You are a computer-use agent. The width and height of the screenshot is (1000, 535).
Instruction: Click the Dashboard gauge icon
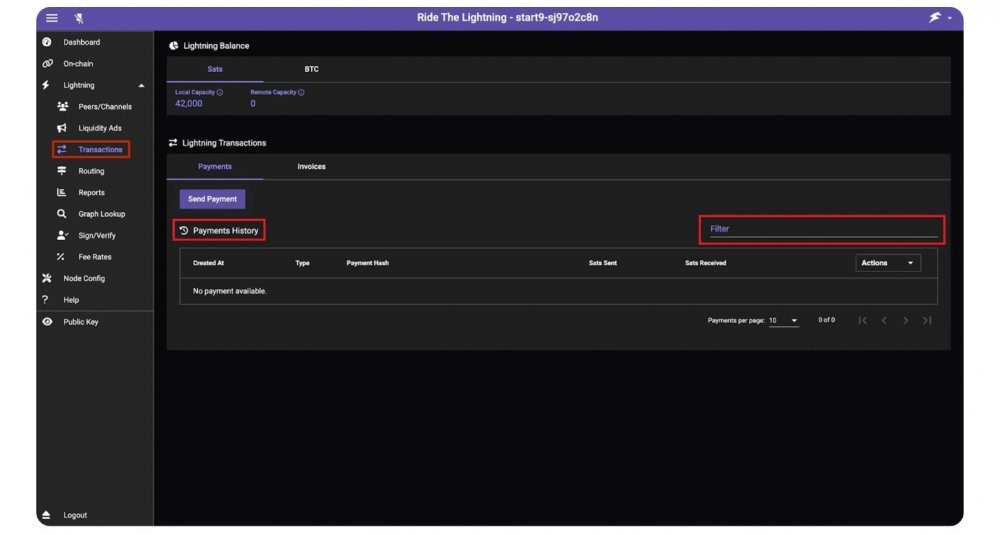coord(47,42)
